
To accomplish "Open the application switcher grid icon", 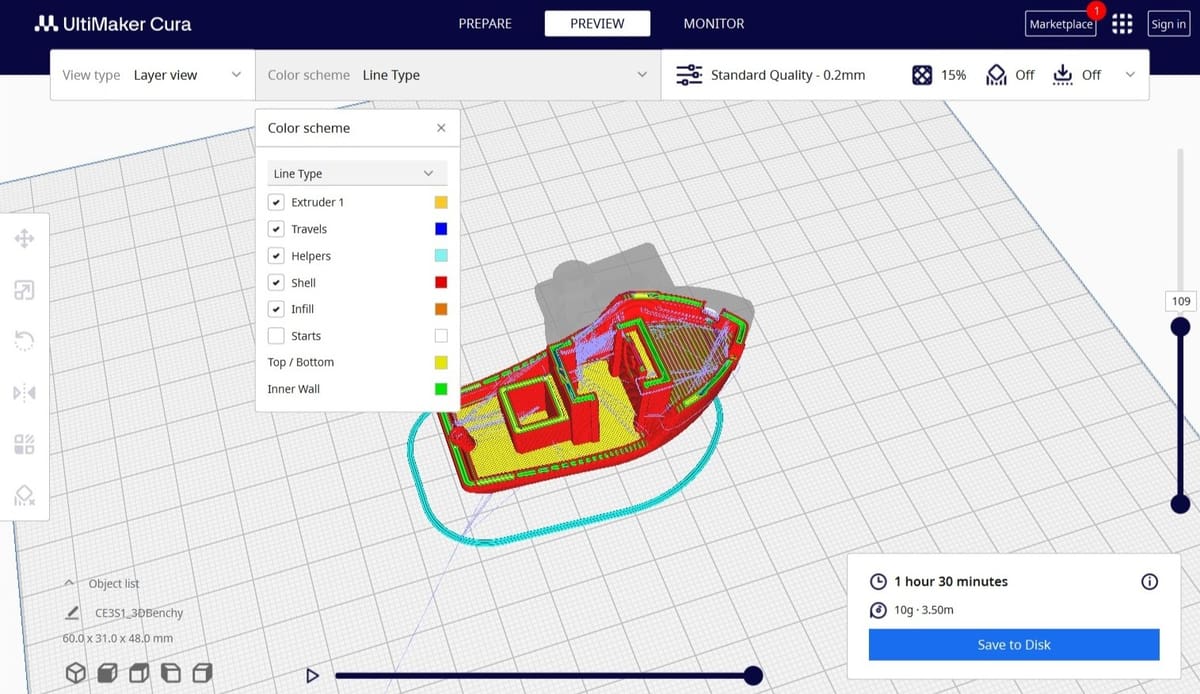I will click(1122, 24).
